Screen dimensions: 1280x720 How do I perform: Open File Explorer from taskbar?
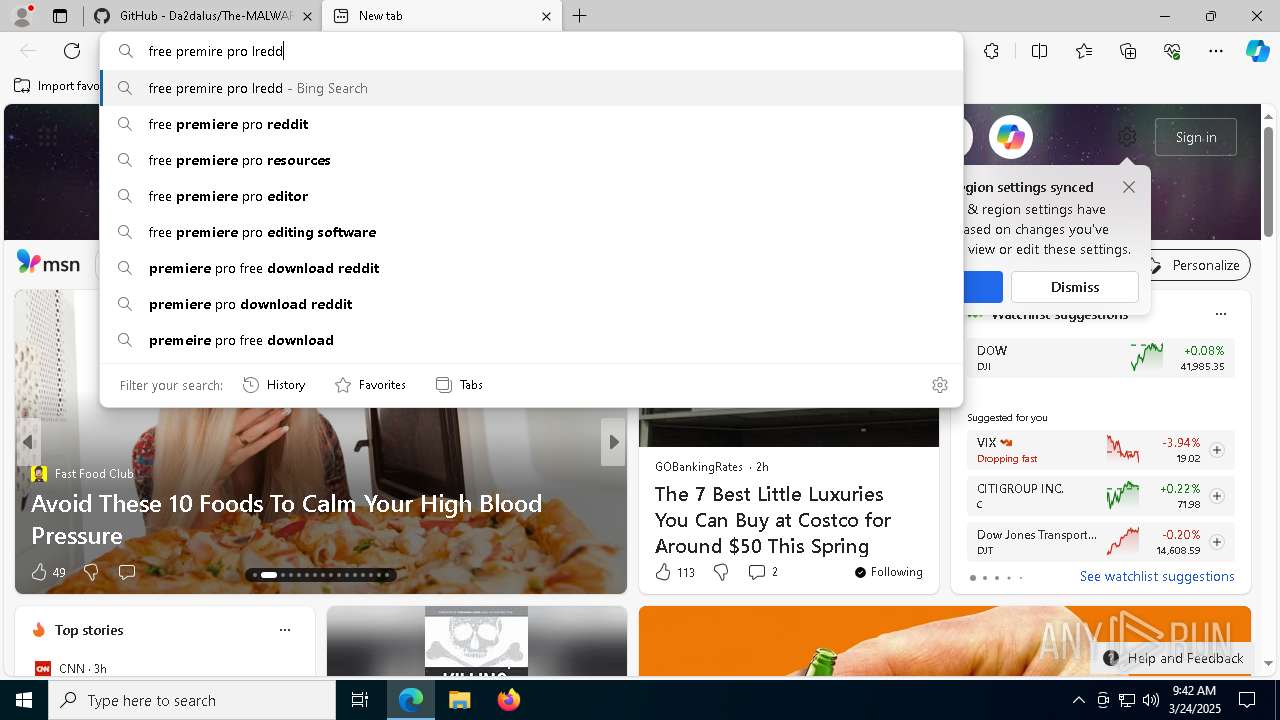click(x=459, y=700)
